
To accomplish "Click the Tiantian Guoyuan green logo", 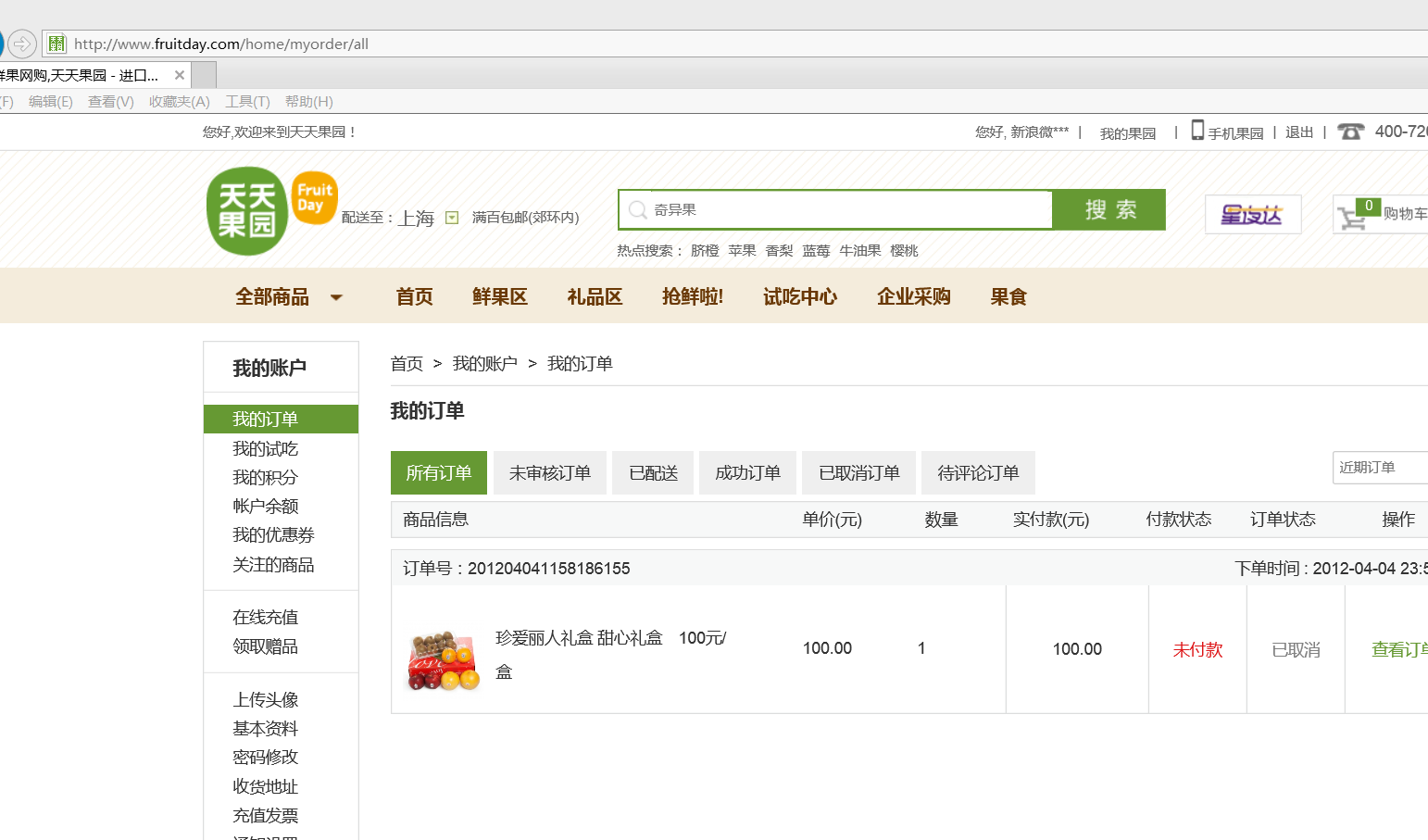I will (246, 211).
